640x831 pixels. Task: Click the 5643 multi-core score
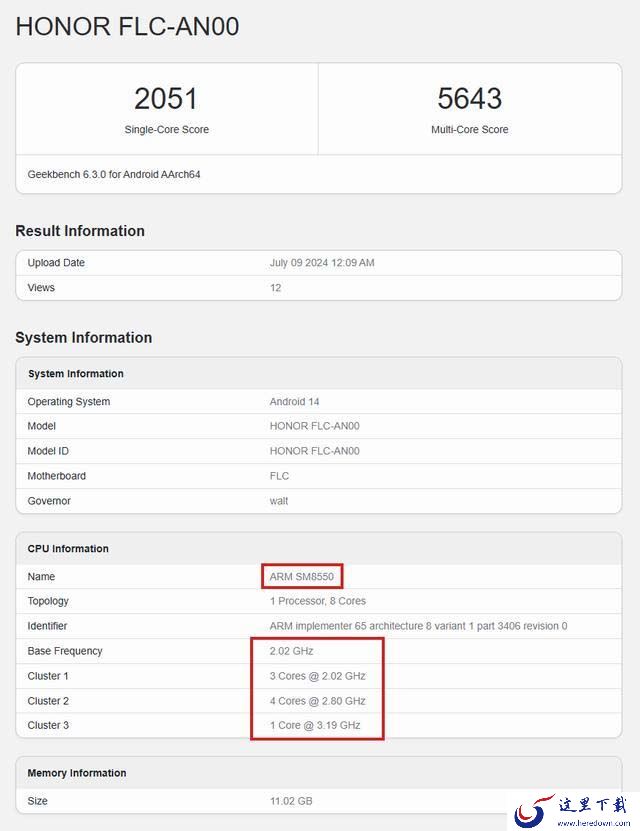[x=469, y=99]
